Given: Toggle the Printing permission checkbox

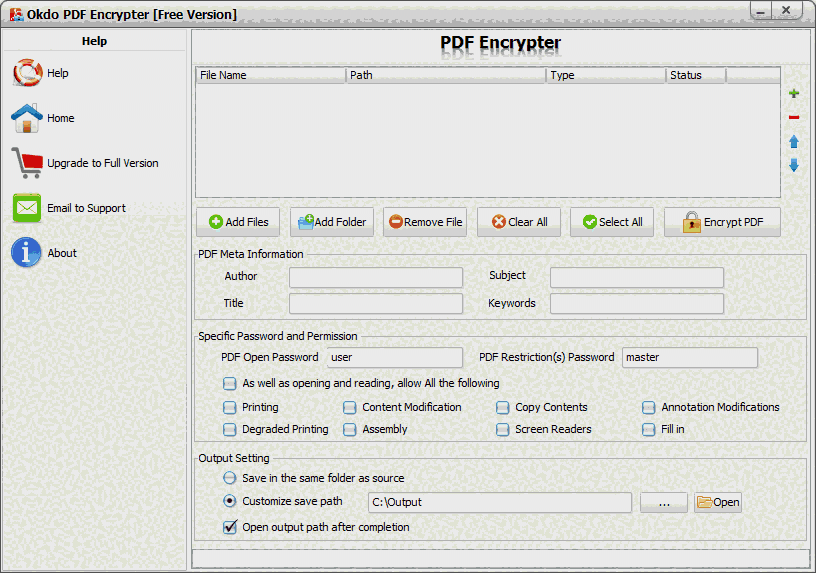Looking at the screenshot, I should coord(230,408).
